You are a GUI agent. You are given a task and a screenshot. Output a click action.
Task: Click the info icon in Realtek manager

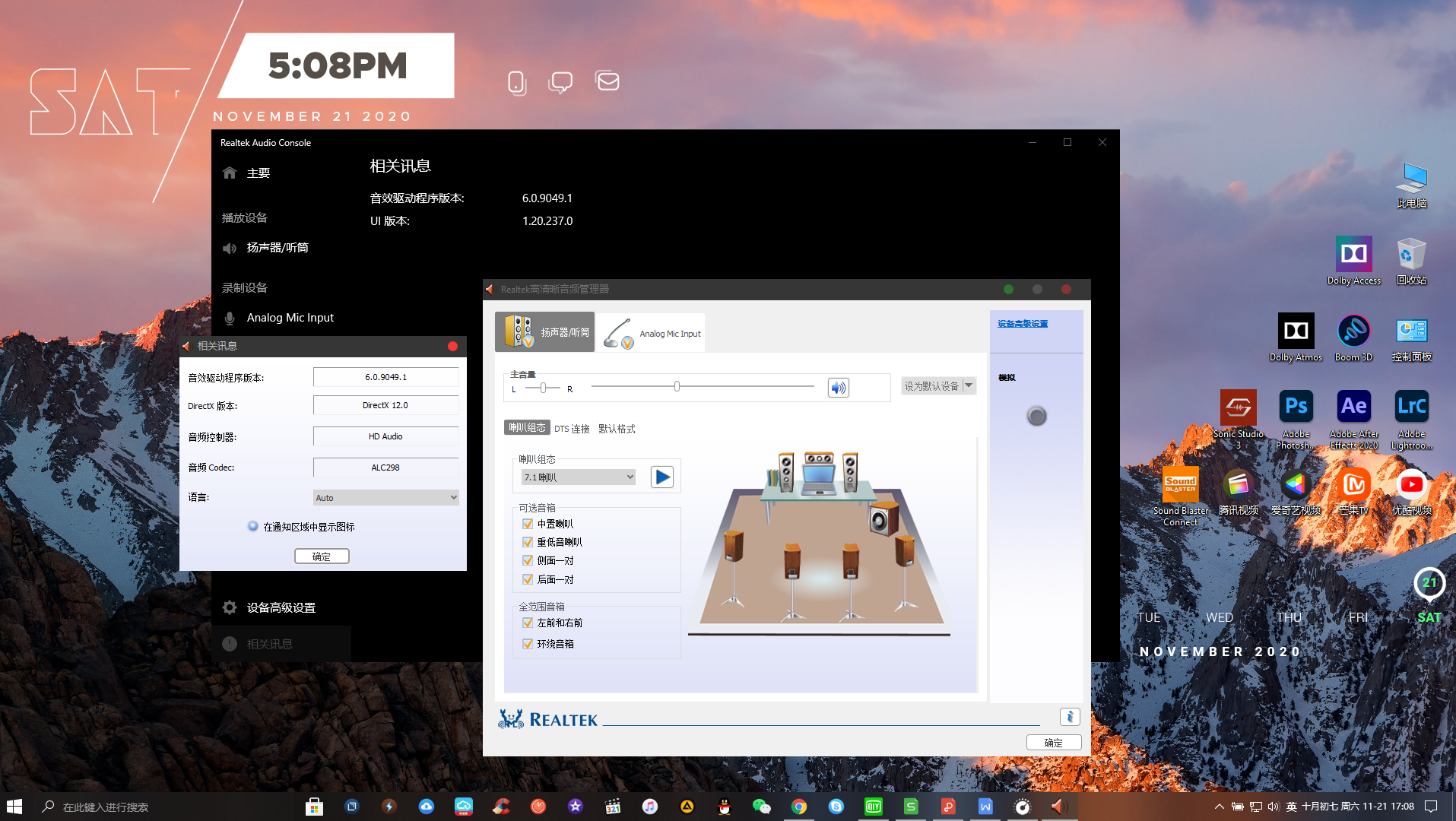point(1070,717)
